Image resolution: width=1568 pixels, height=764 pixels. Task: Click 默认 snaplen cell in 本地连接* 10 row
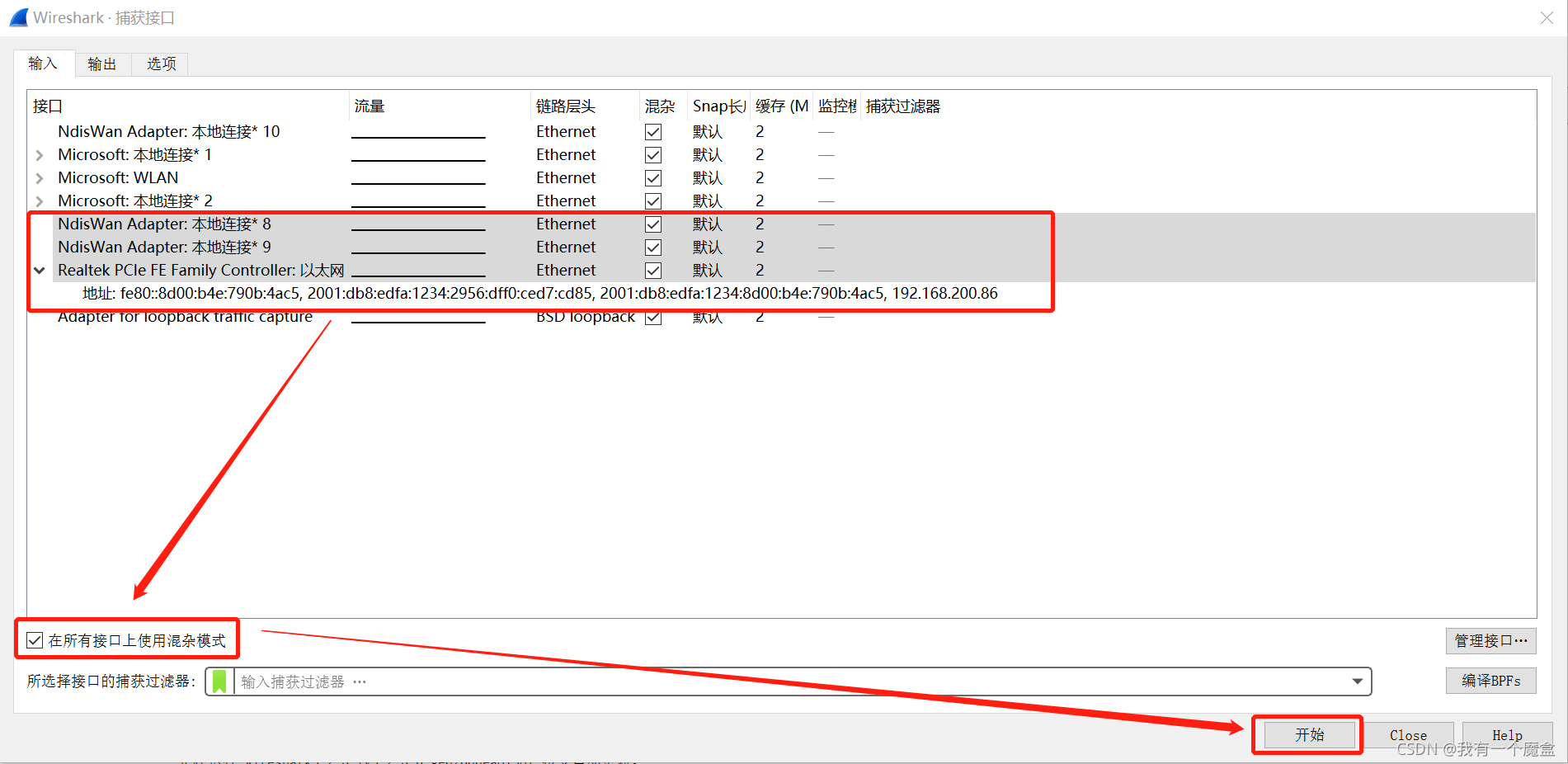coord(707,132)
